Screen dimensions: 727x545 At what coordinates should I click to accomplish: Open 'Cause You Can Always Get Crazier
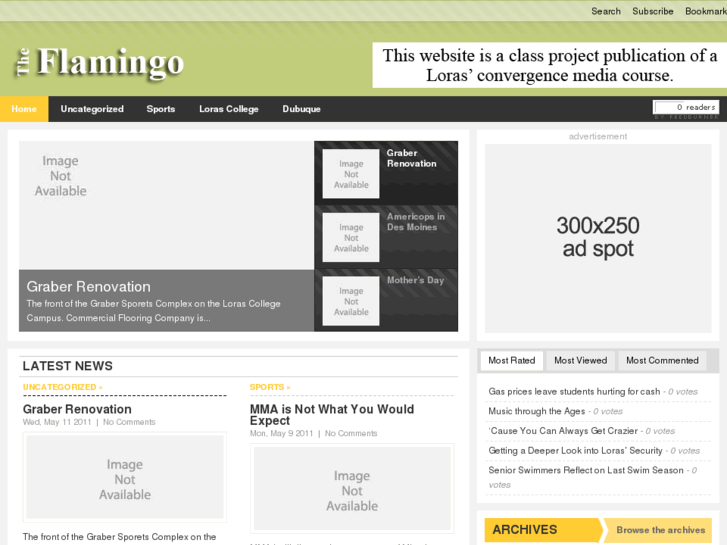563,431
